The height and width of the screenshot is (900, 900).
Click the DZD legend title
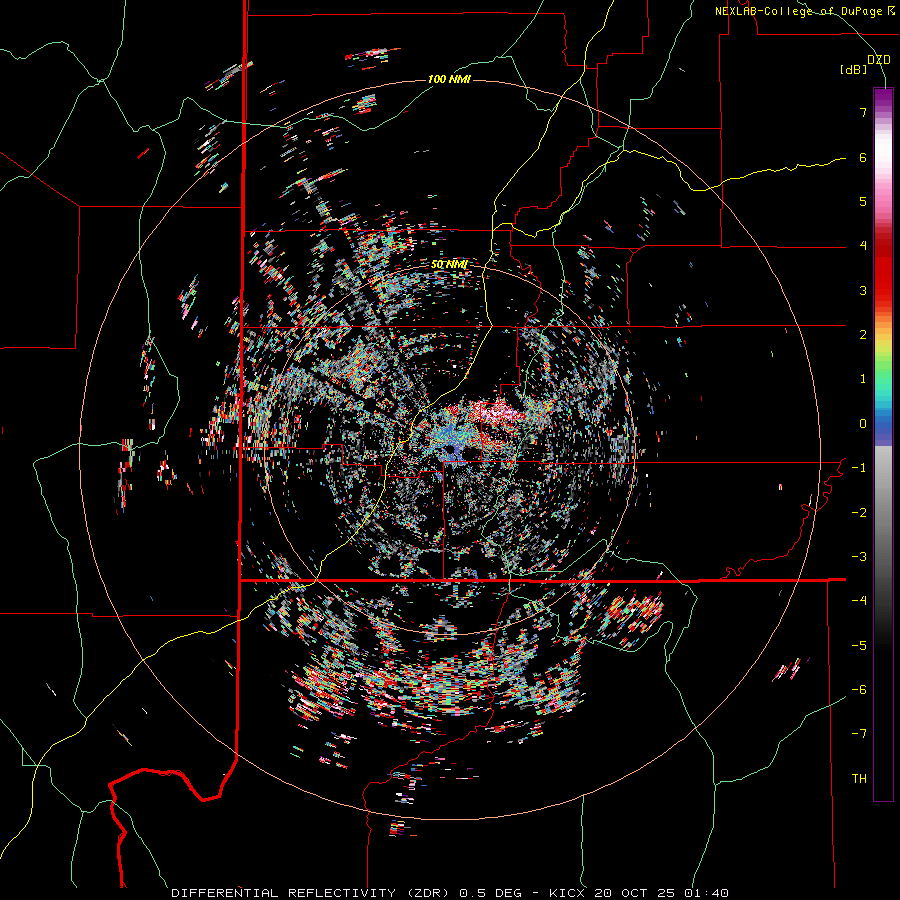(x=878, y=60)
